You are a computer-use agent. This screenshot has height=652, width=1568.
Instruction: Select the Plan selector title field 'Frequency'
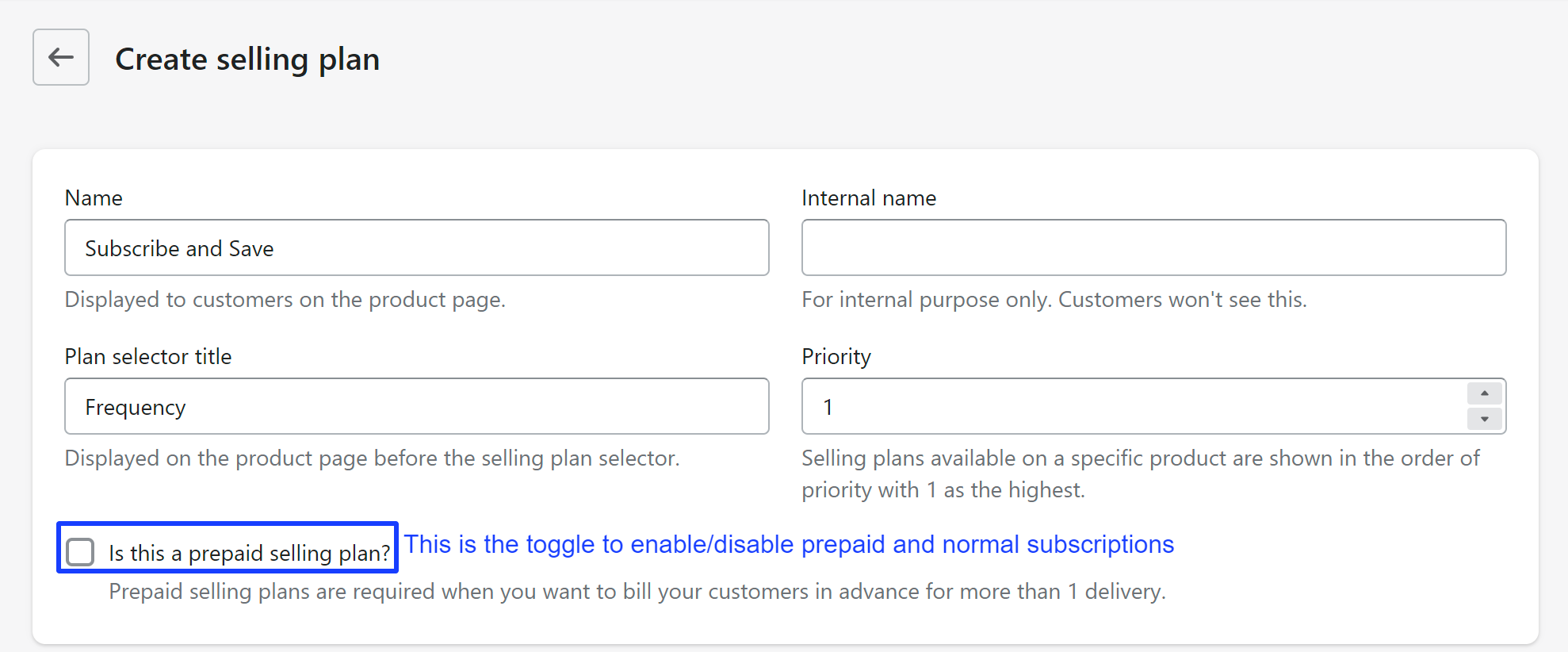(416, 407)
